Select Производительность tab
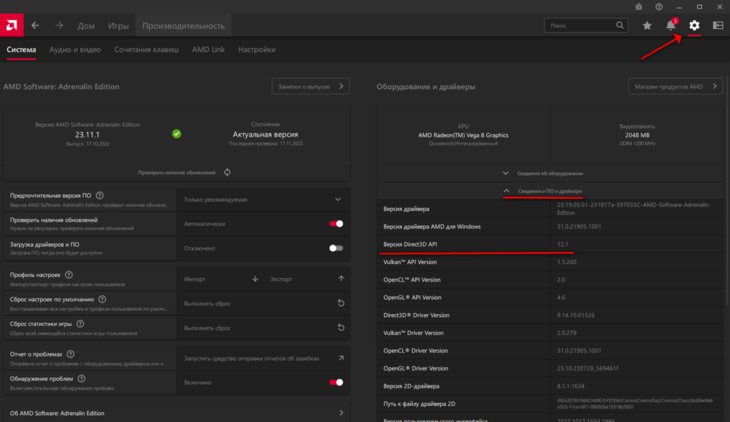This screenshot has height=422, width=730. [183, 26]
